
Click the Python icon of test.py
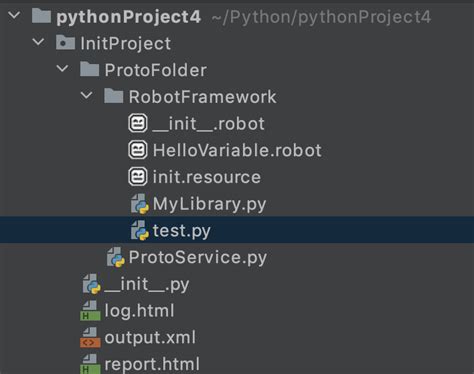coord(139,230)
